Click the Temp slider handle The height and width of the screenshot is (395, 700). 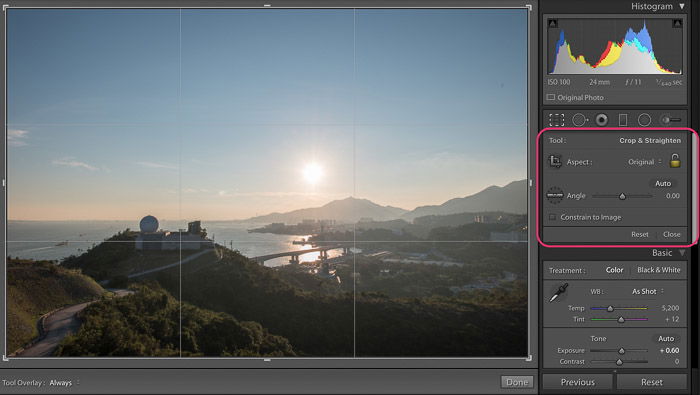[610, 308]
